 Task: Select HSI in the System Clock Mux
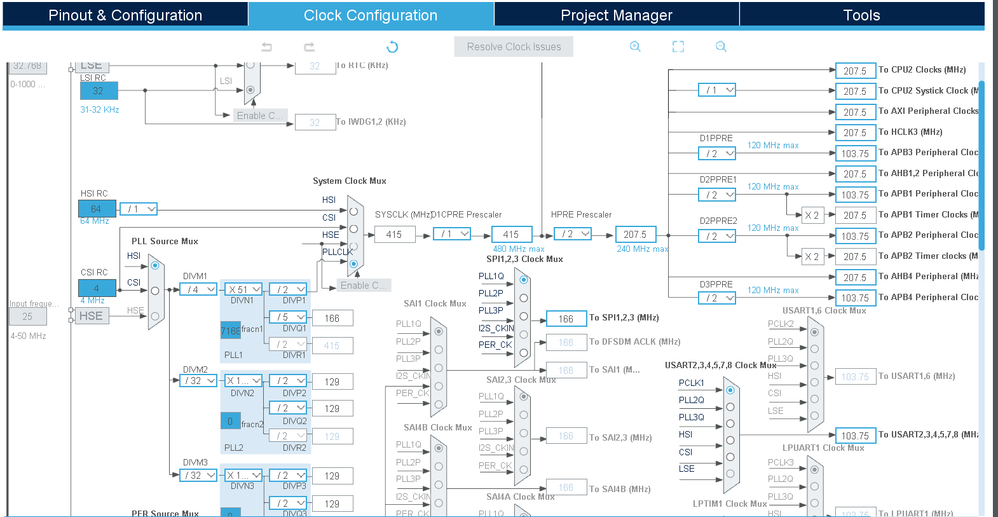pos(353,212)
